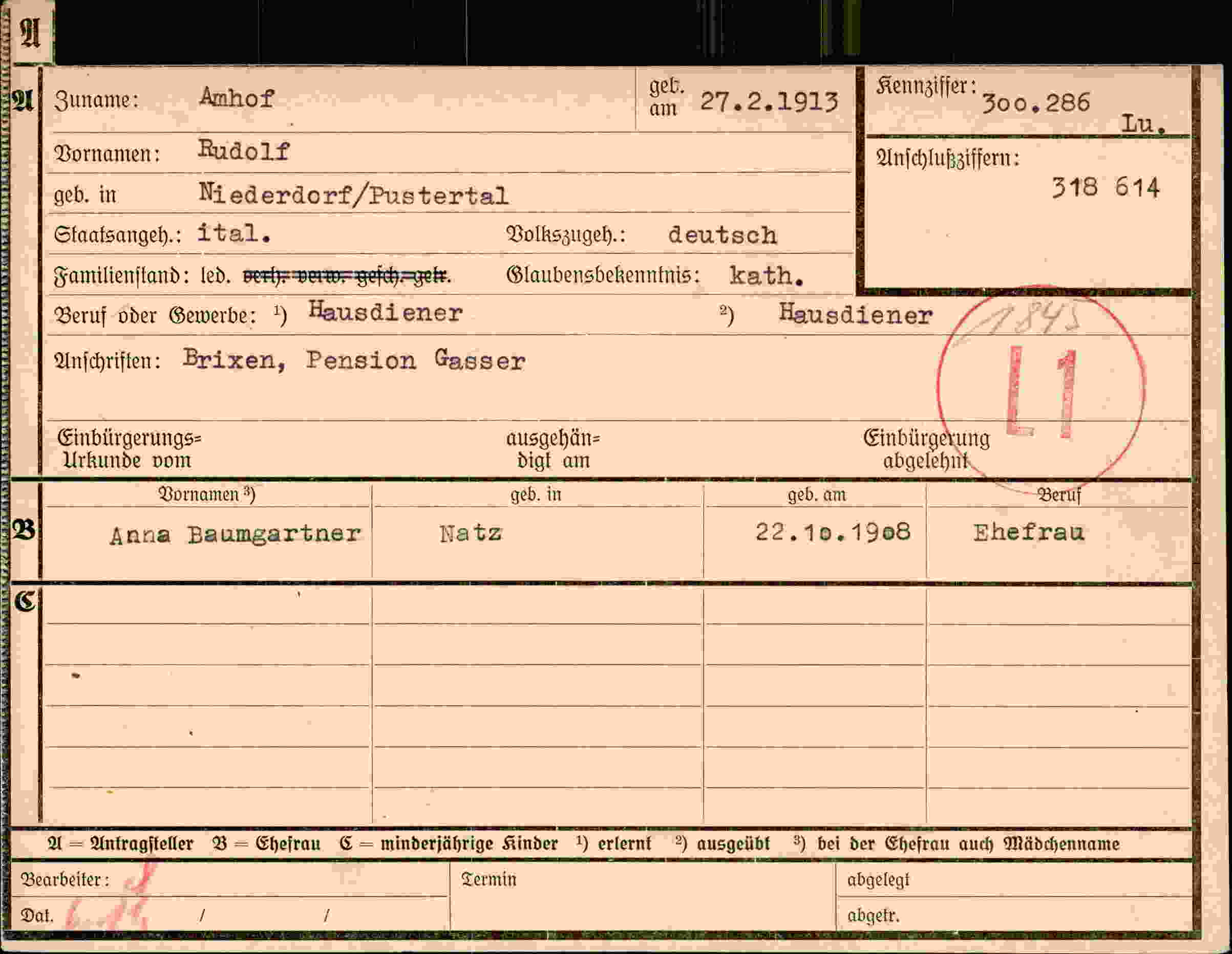Click the section letter "B" row marker
Viewport: 1232px width, 954px height.
24,530
